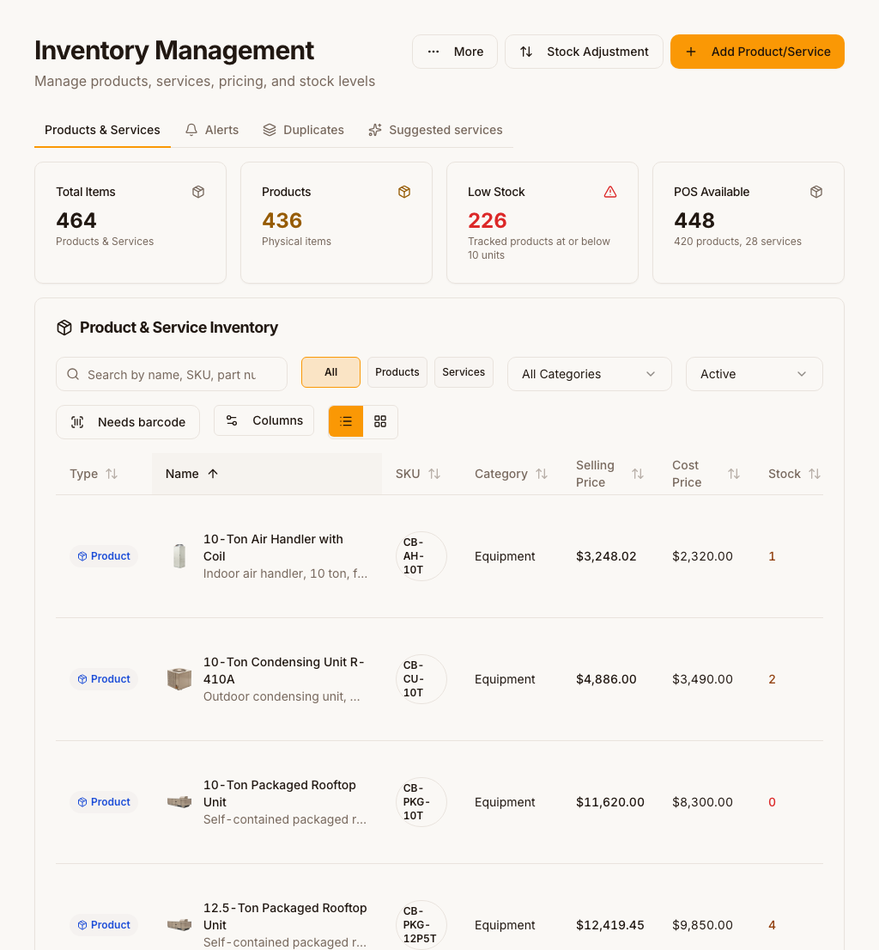Screen dimensions: 879x950
Task: Click the box icon on Products card
Action: 404,192
